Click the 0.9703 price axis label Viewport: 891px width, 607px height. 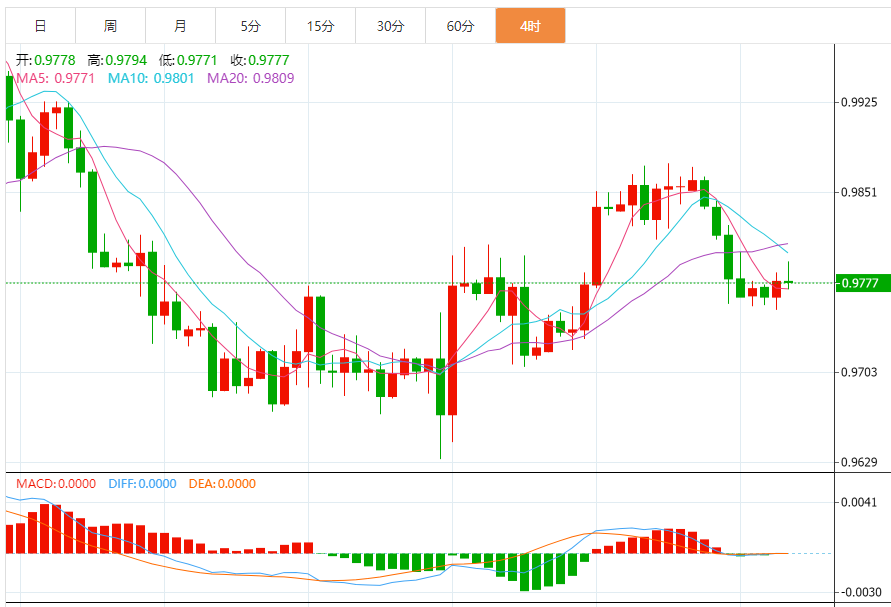click(x=859, y=372)
